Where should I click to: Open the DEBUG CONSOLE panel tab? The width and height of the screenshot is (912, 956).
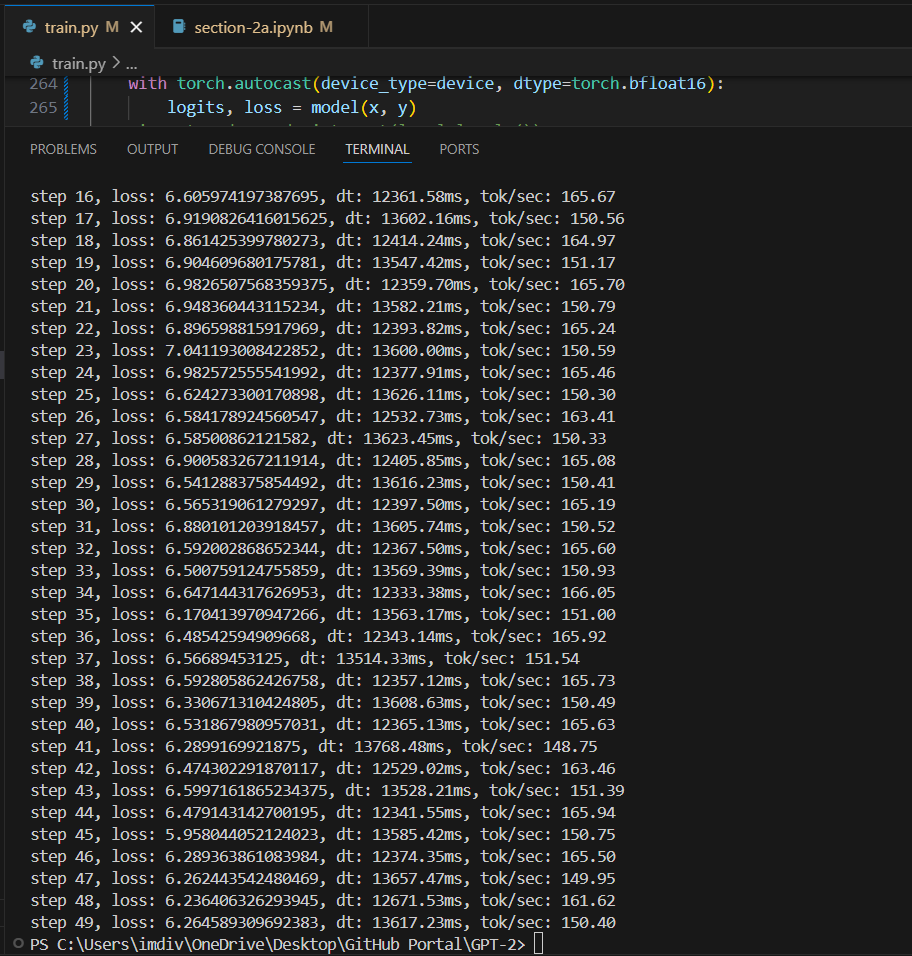point(262,149)
